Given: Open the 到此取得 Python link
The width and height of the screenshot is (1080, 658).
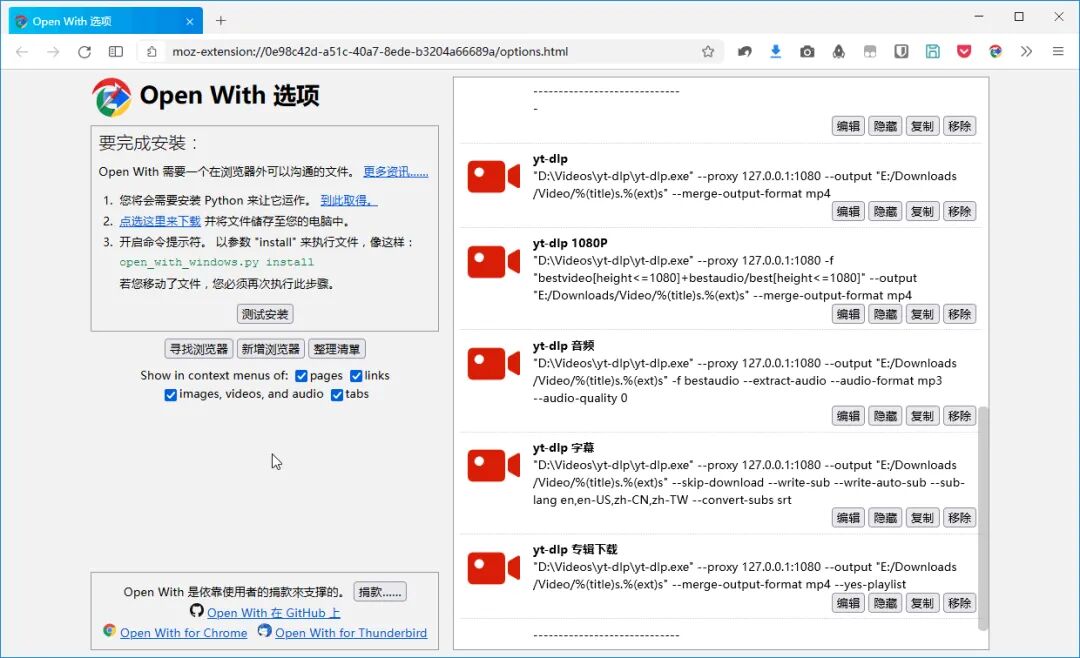Looking at the screenshot, I should (349, 200).
